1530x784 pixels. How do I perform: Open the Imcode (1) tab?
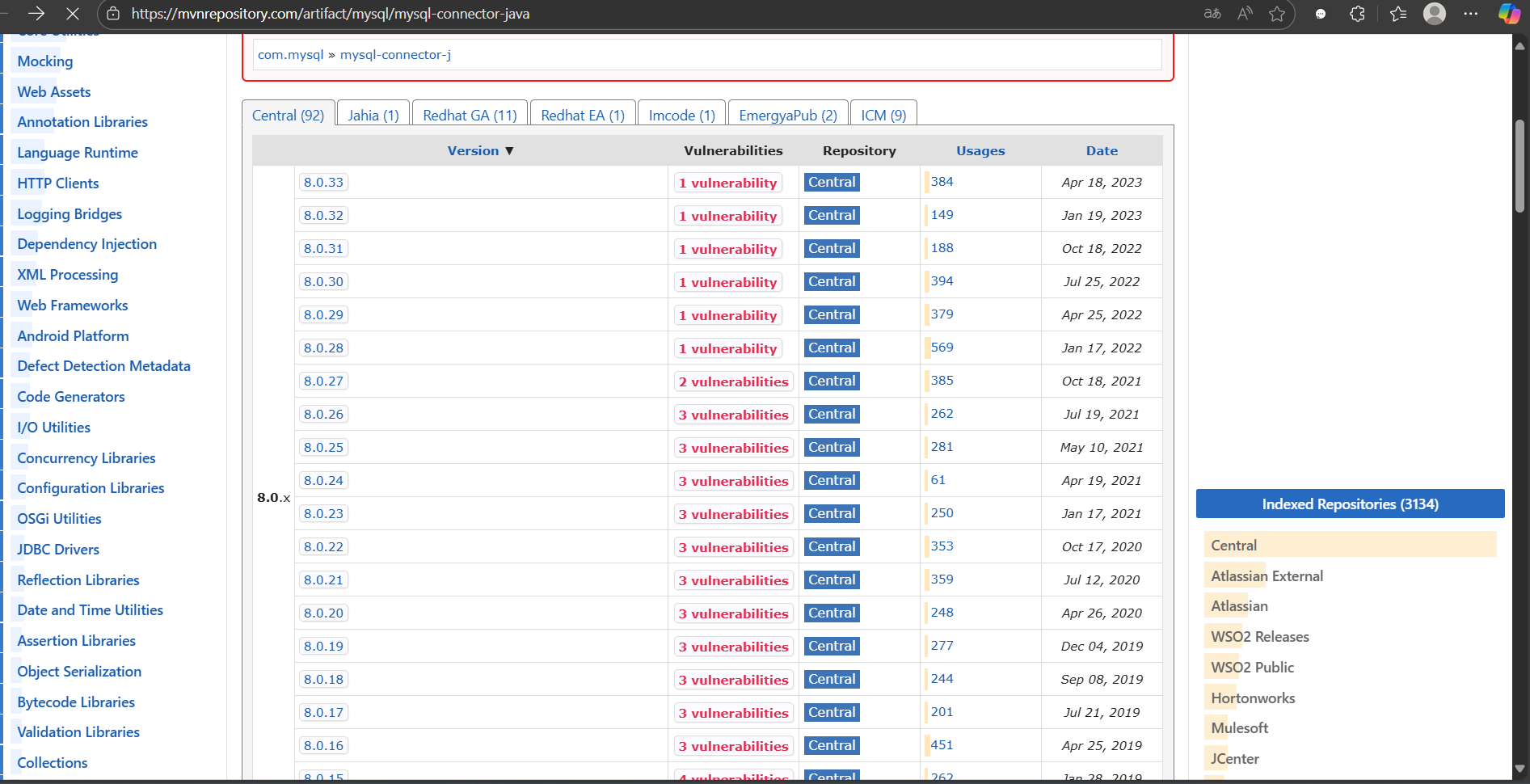click(682, 115)
